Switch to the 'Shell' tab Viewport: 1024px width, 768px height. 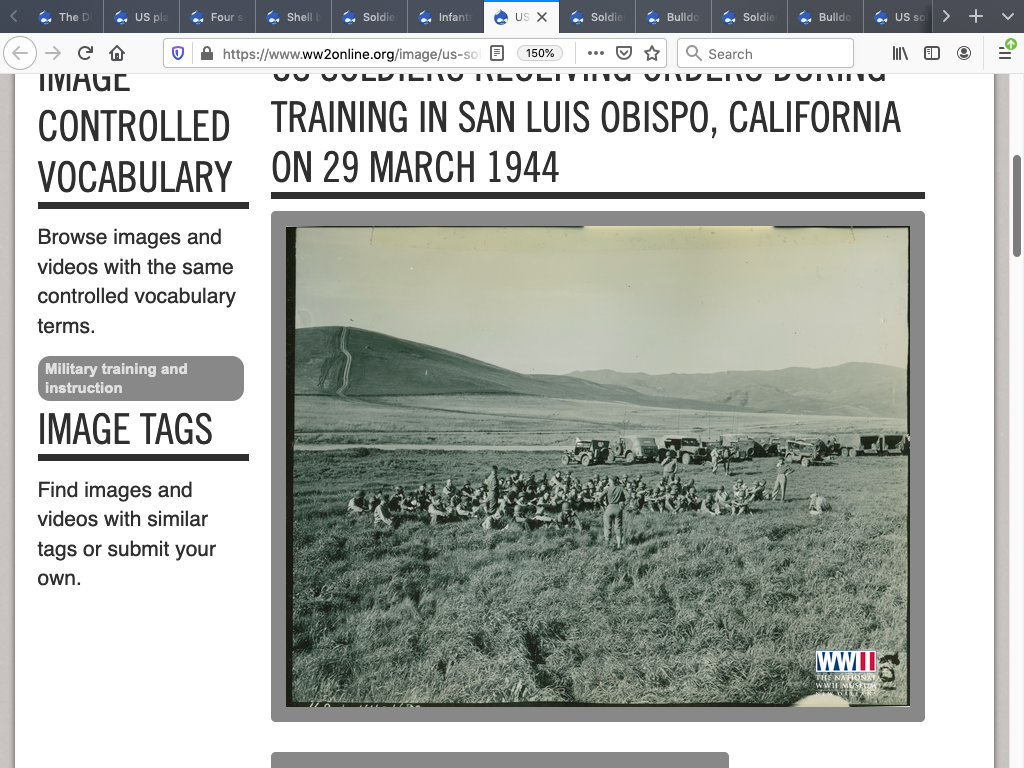pyautogui.click(x=294, y=17)
